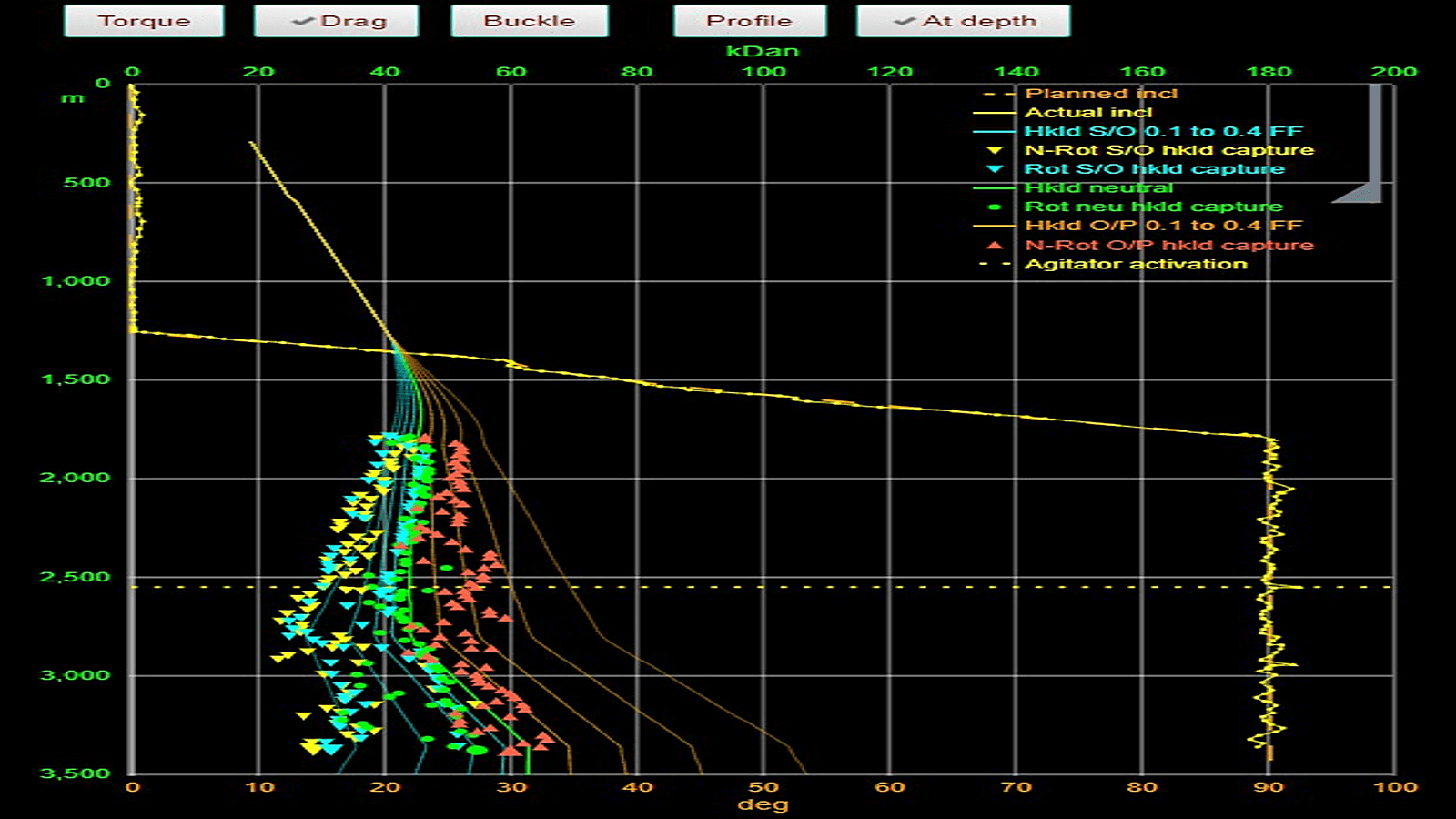Switch to the Buckle chart view
This screenshot has height=819, width=1456.
point(530,21)
